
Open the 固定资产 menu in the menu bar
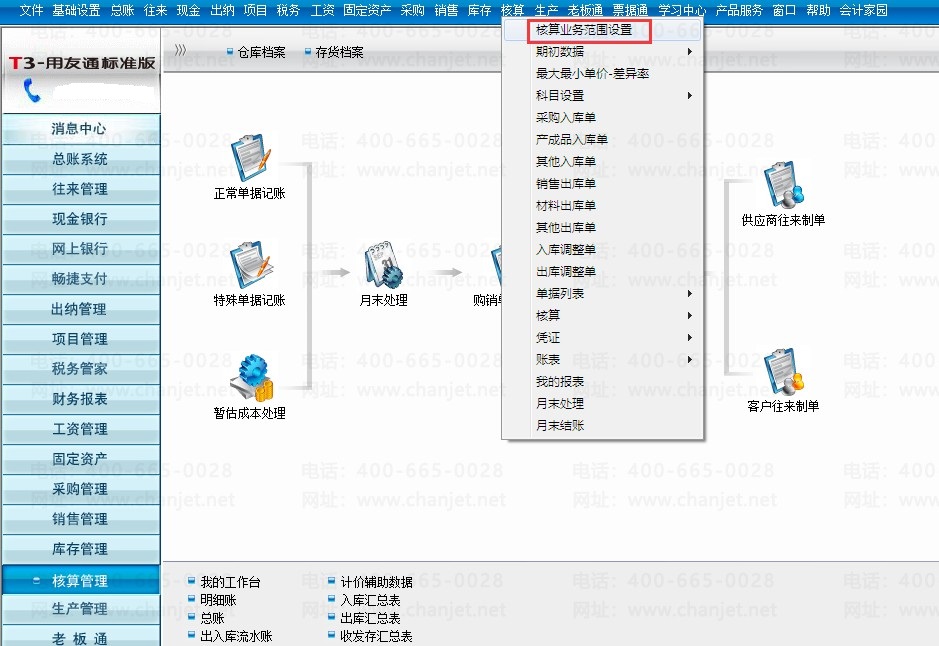[x=367, y=10]
